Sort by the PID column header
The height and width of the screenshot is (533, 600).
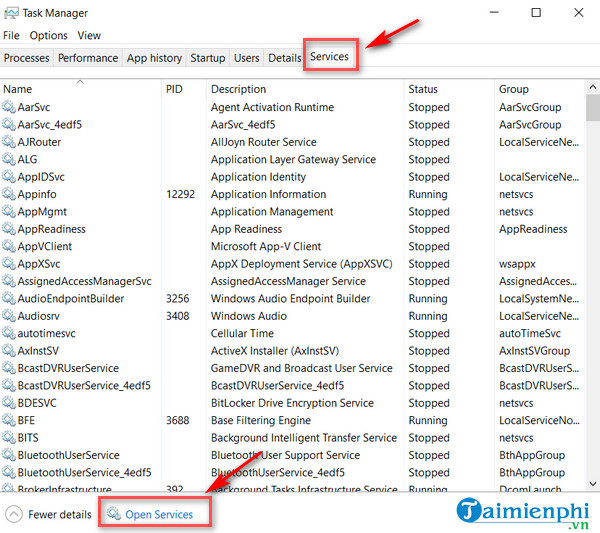184,89
